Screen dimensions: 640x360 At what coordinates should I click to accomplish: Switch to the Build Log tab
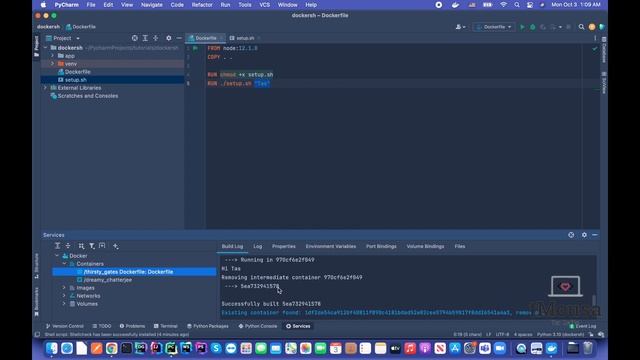tap(232, 247)
